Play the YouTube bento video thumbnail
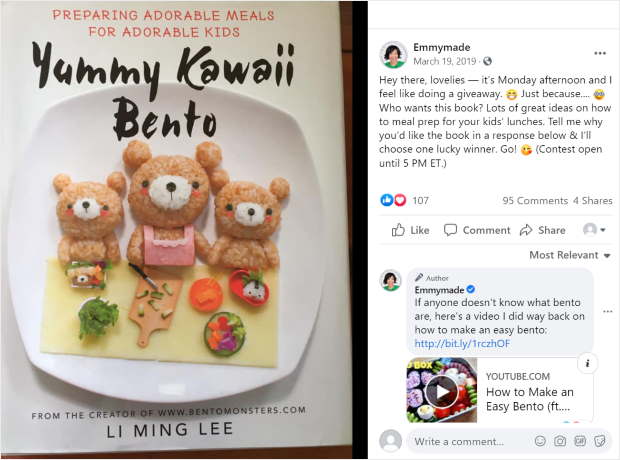 click(442, 391)
